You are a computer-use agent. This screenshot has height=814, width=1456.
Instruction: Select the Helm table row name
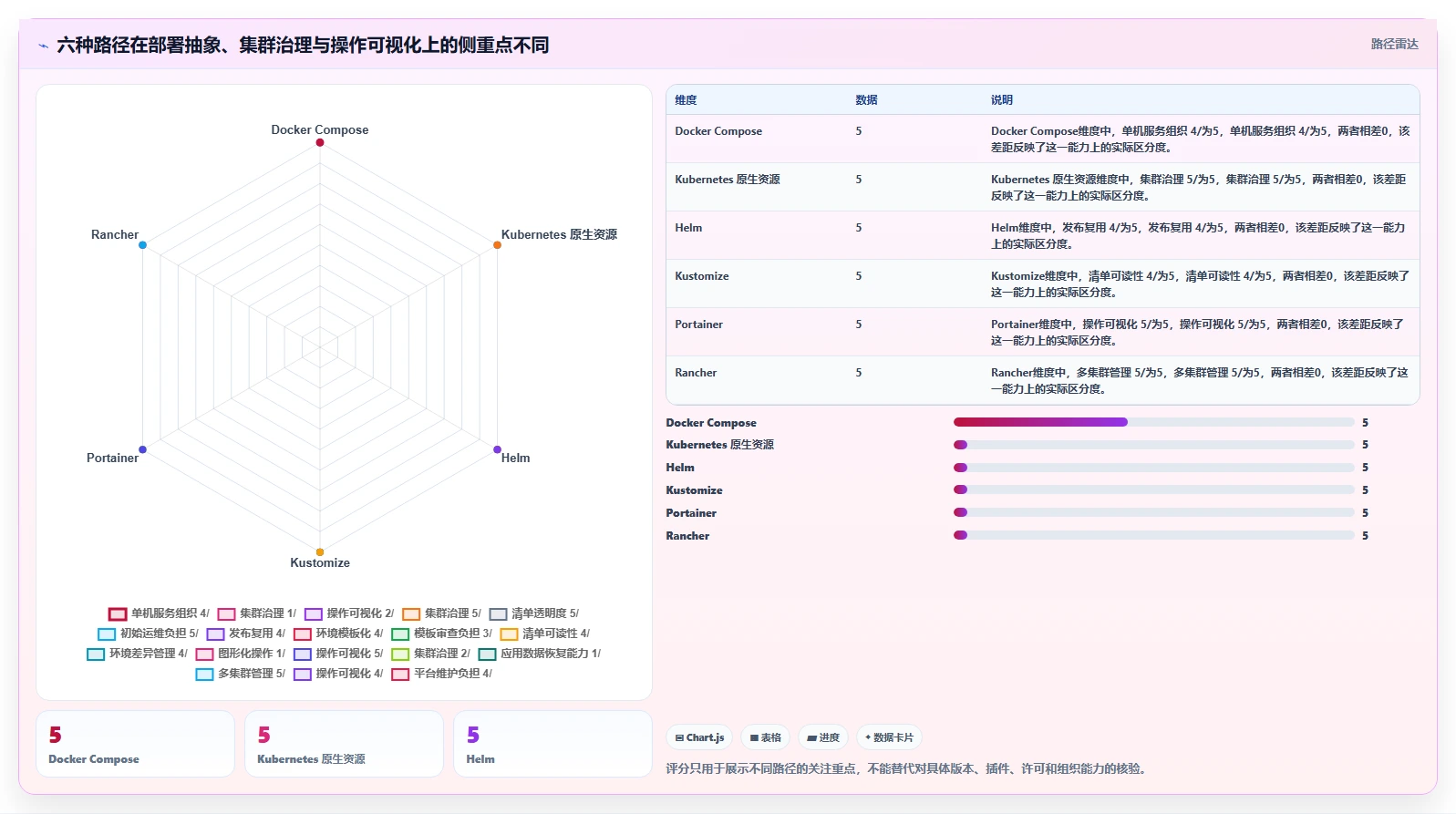coord(688,228)
